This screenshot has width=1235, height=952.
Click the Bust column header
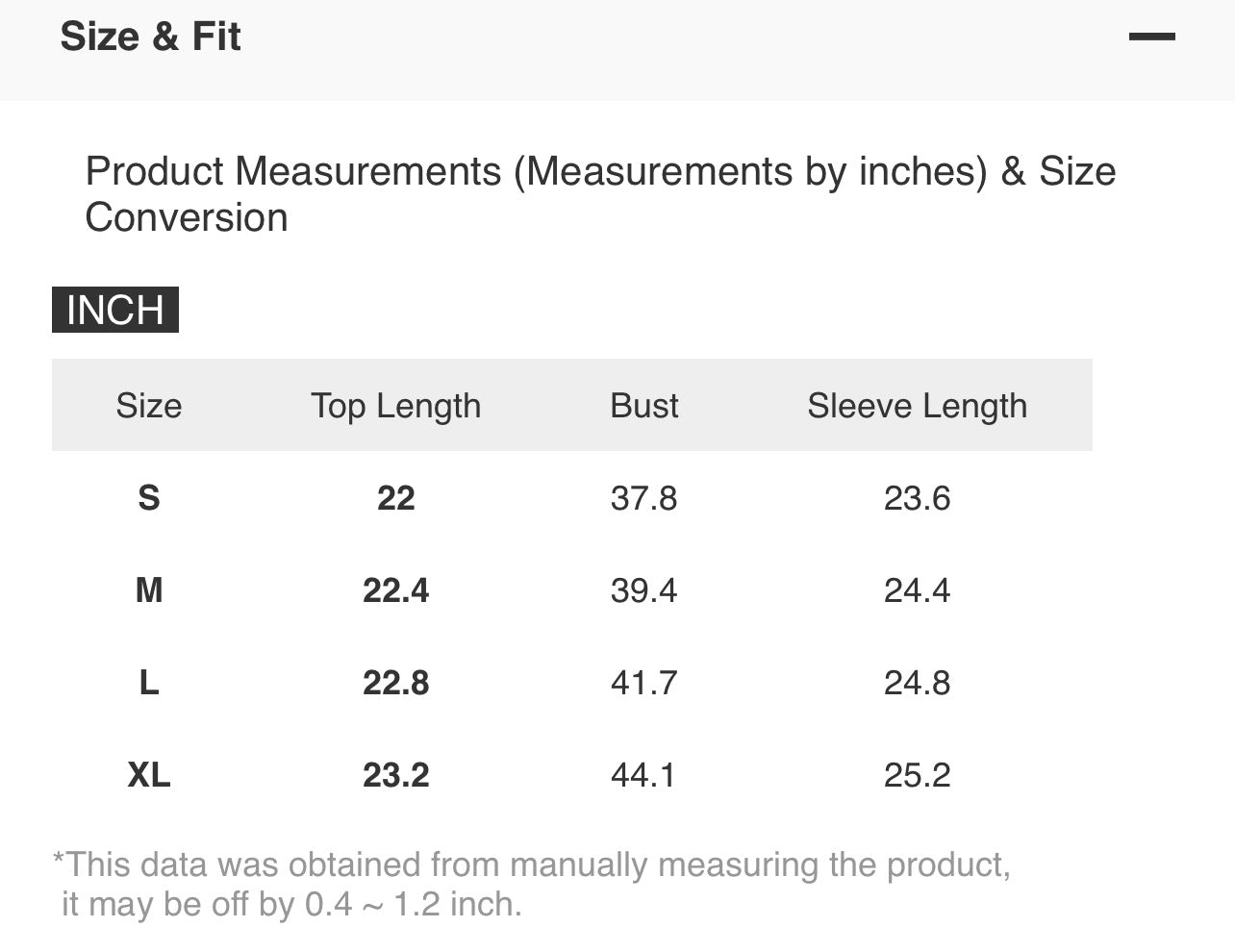(644, 406)
